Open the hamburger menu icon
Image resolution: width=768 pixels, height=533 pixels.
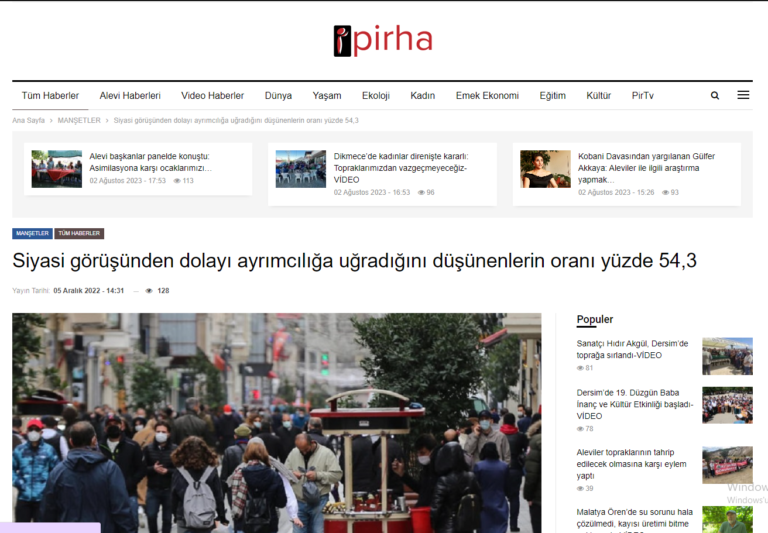(743, 95)
